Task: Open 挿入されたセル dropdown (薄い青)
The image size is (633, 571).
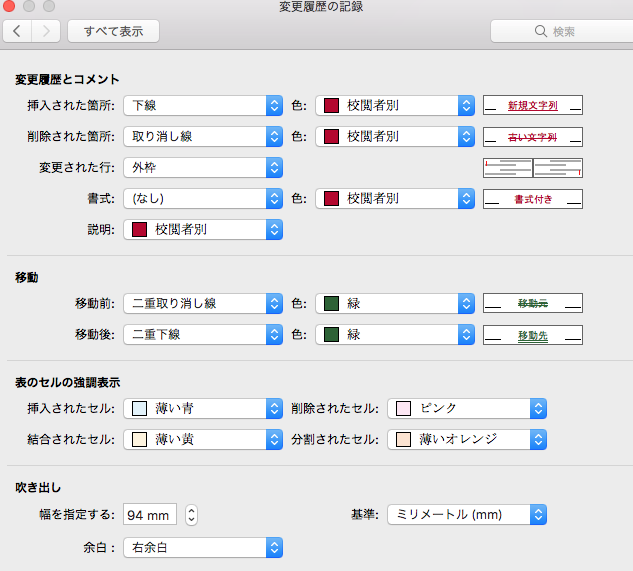Action: point(203,409)
